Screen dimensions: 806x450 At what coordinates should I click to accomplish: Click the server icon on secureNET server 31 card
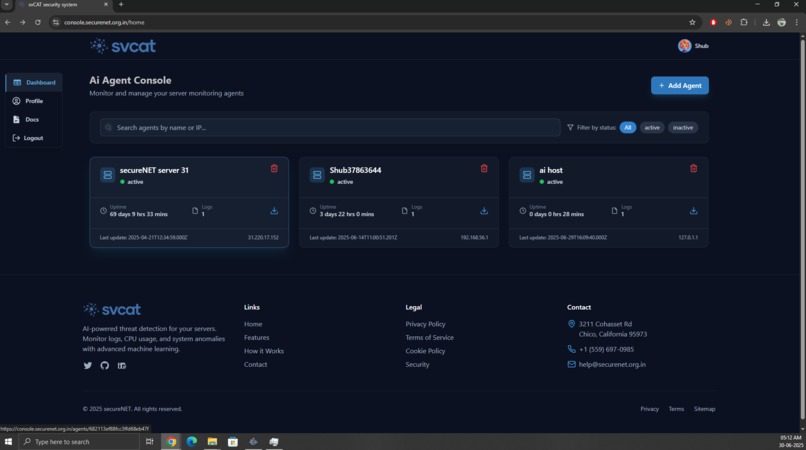click(x=107, y=175)
